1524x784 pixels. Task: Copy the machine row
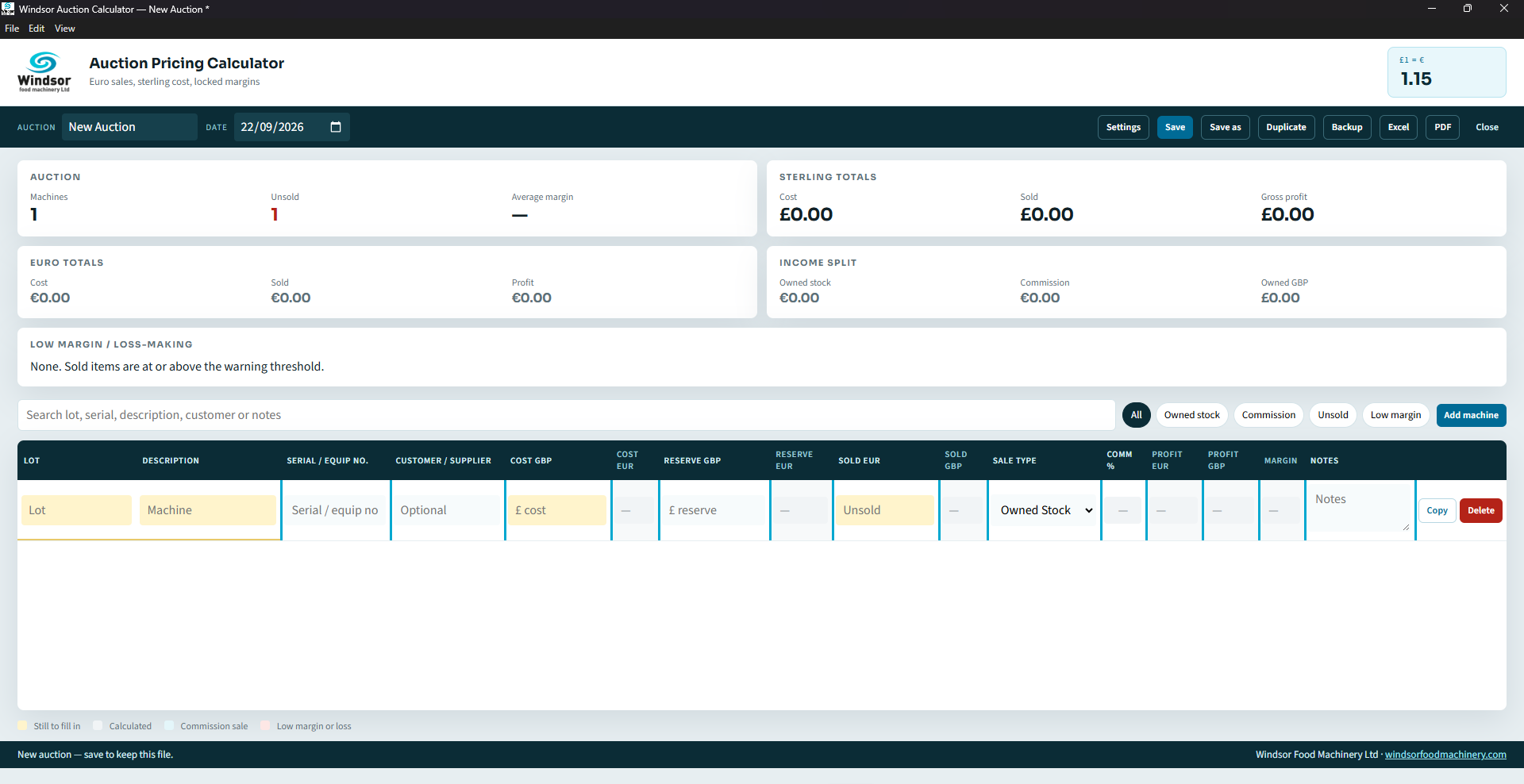coord(1437,510)
